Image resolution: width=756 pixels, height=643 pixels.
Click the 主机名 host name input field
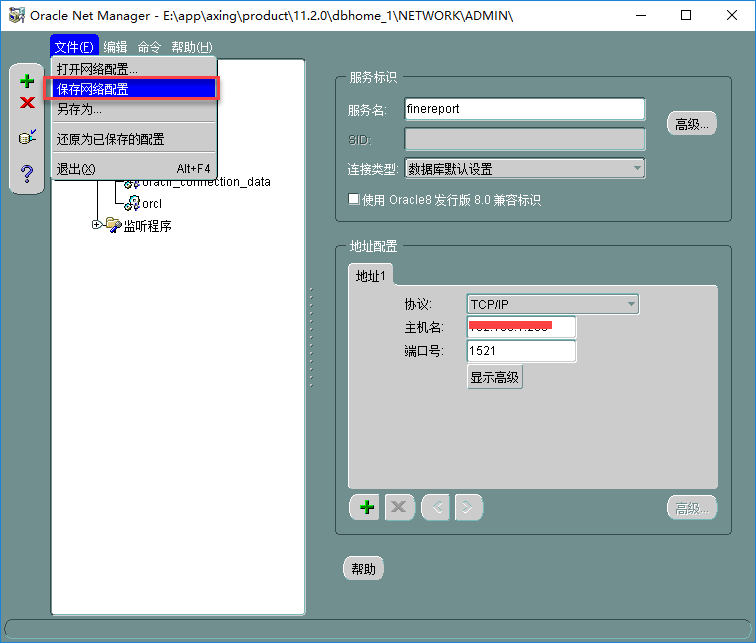tap(521, 327)
